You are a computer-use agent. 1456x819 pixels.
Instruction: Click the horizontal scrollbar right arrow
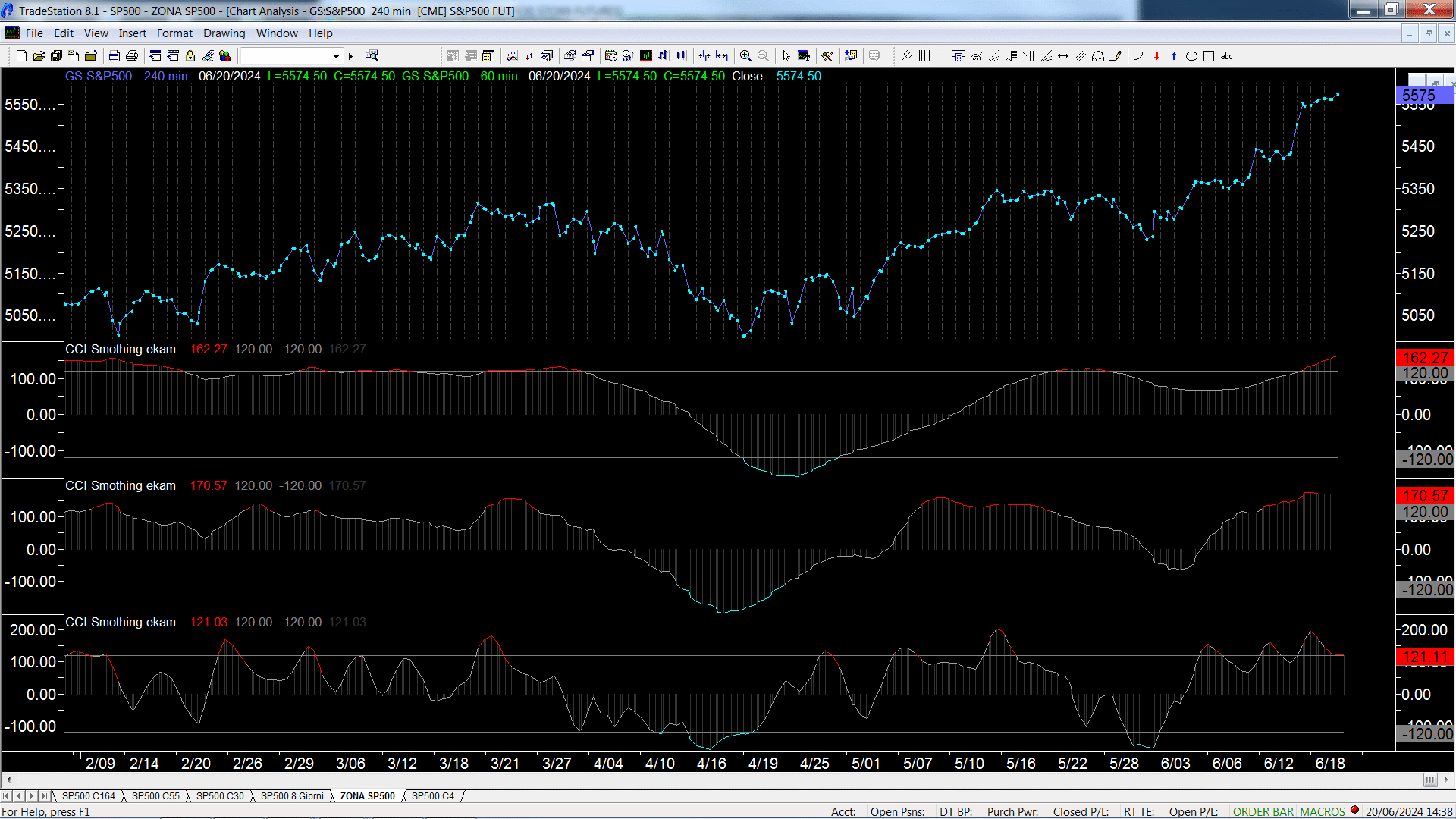1447,780
